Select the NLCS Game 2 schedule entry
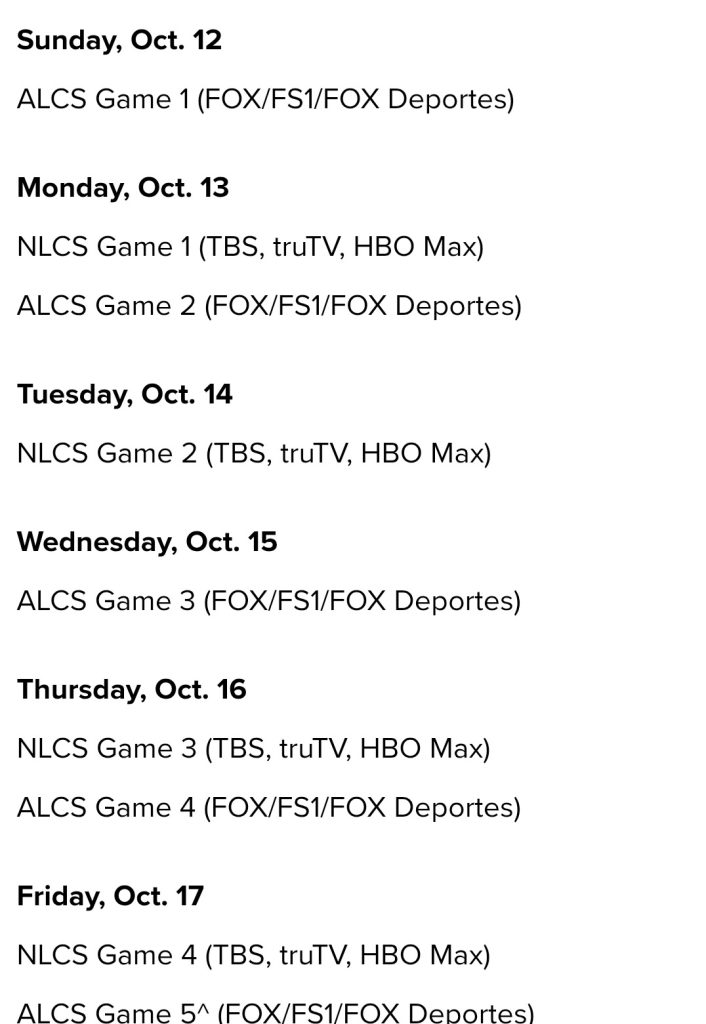Viewport: 706px width, 1024px height. click(254, 453)
